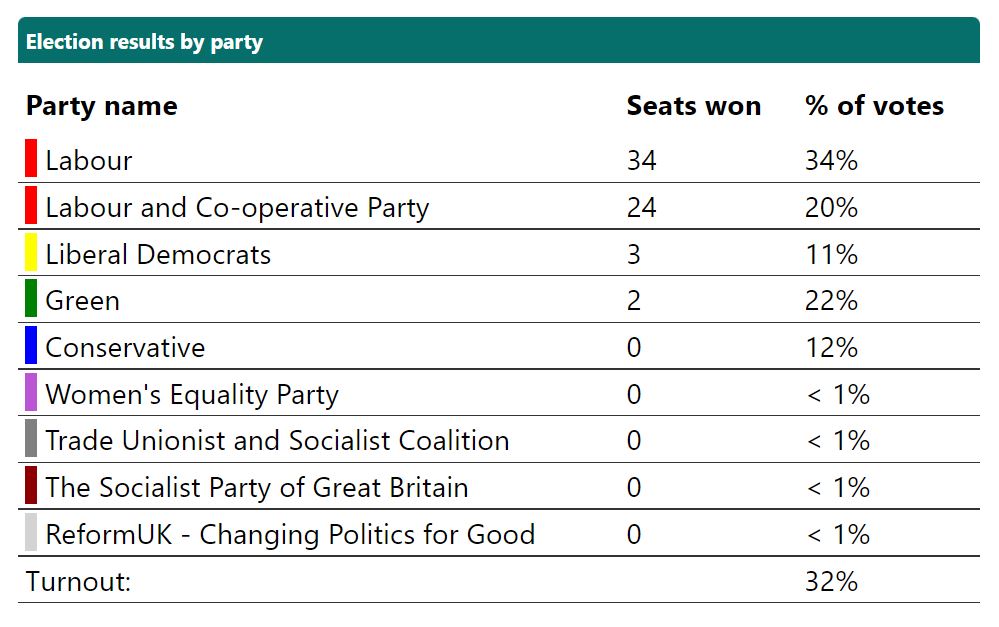Click ReformUK - Changing Politics for Good
Screen dimensions: 999x627
[x=290, y=535]
